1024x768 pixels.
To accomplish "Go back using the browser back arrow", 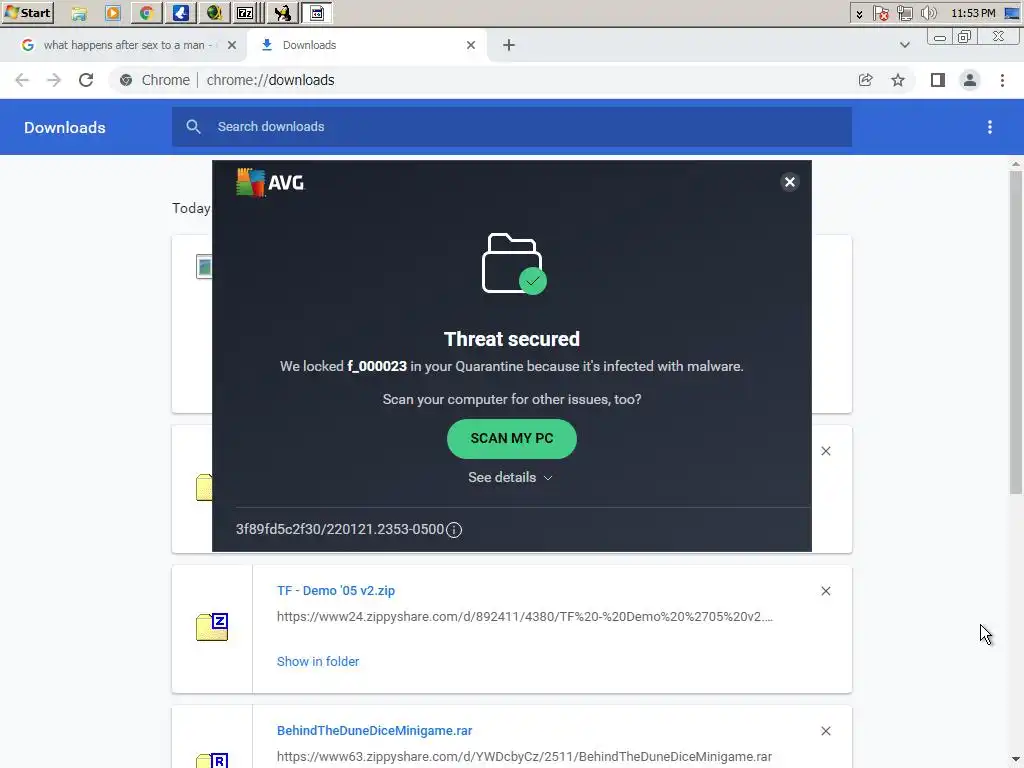I will (22, 80).
